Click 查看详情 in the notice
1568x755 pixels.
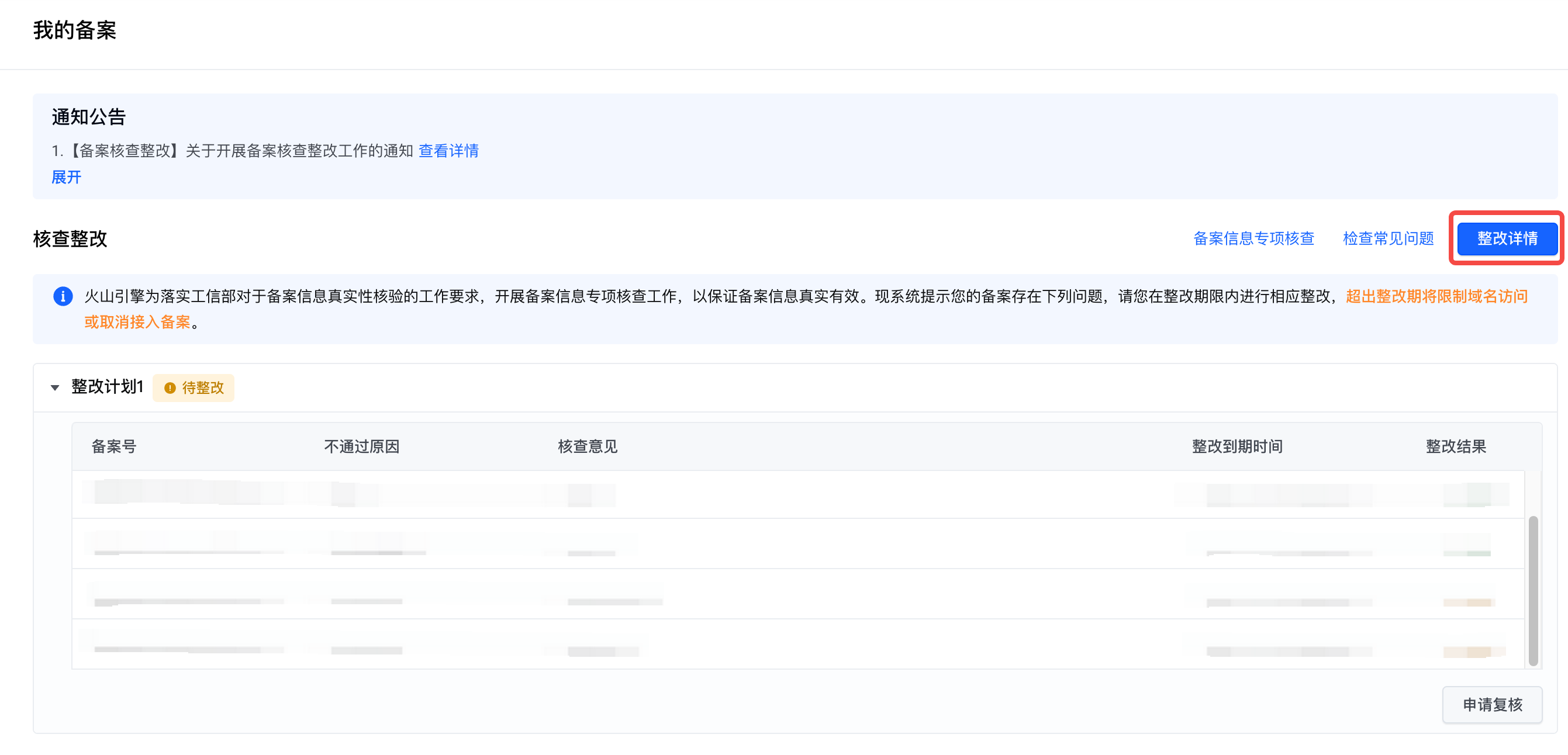pyautogui.click(x=448, y=151)
